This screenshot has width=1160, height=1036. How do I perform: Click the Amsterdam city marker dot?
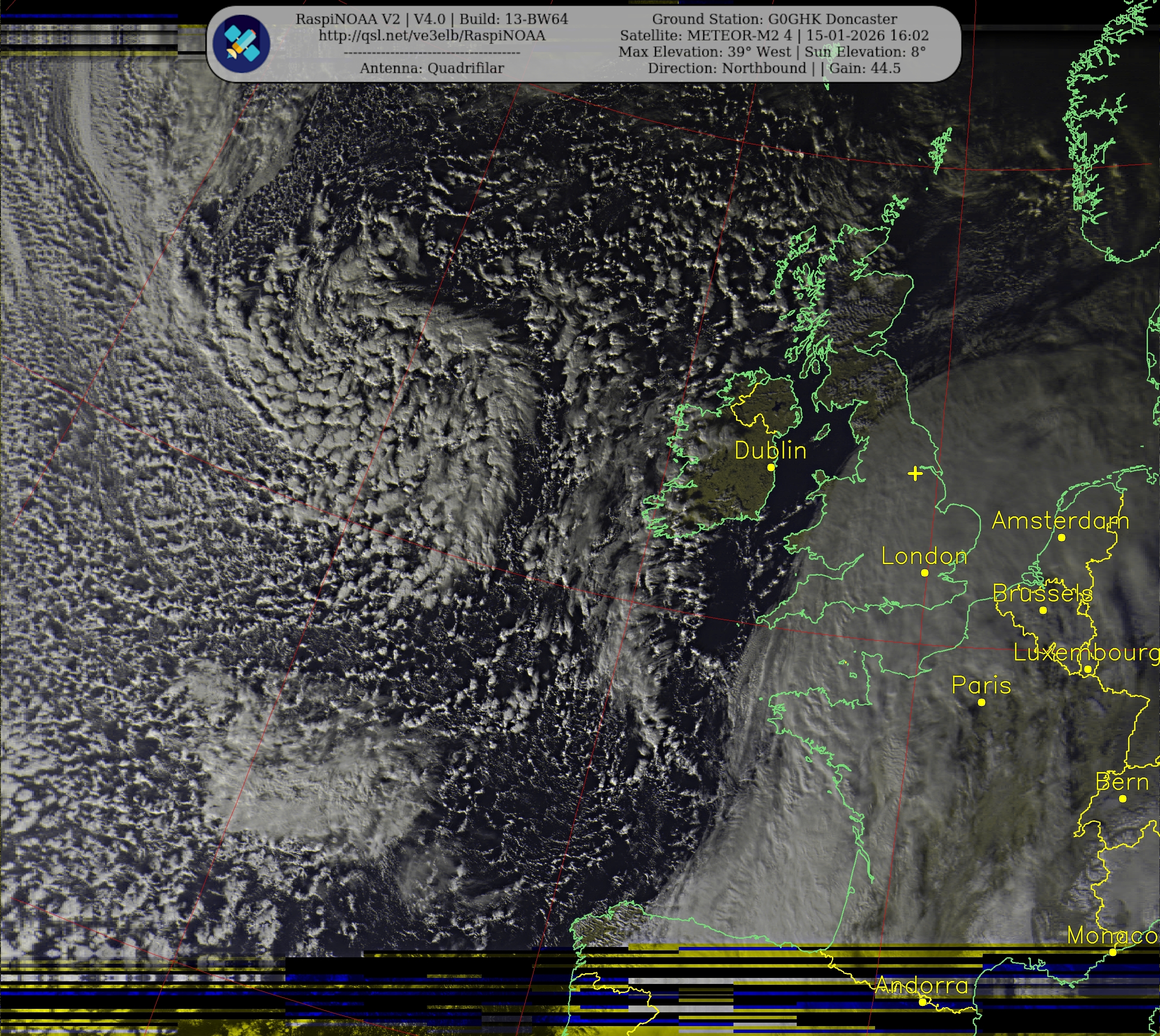(1061, 537)
